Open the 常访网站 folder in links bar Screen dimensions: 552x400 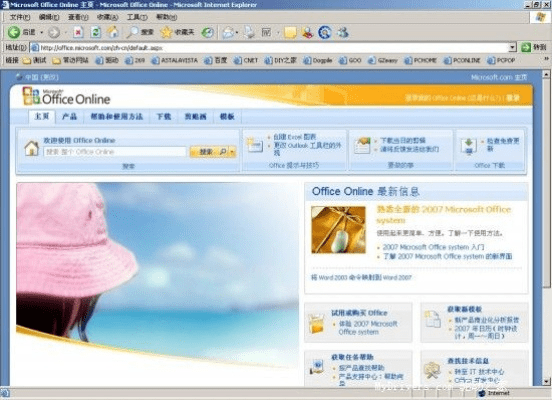pos(70,60)
